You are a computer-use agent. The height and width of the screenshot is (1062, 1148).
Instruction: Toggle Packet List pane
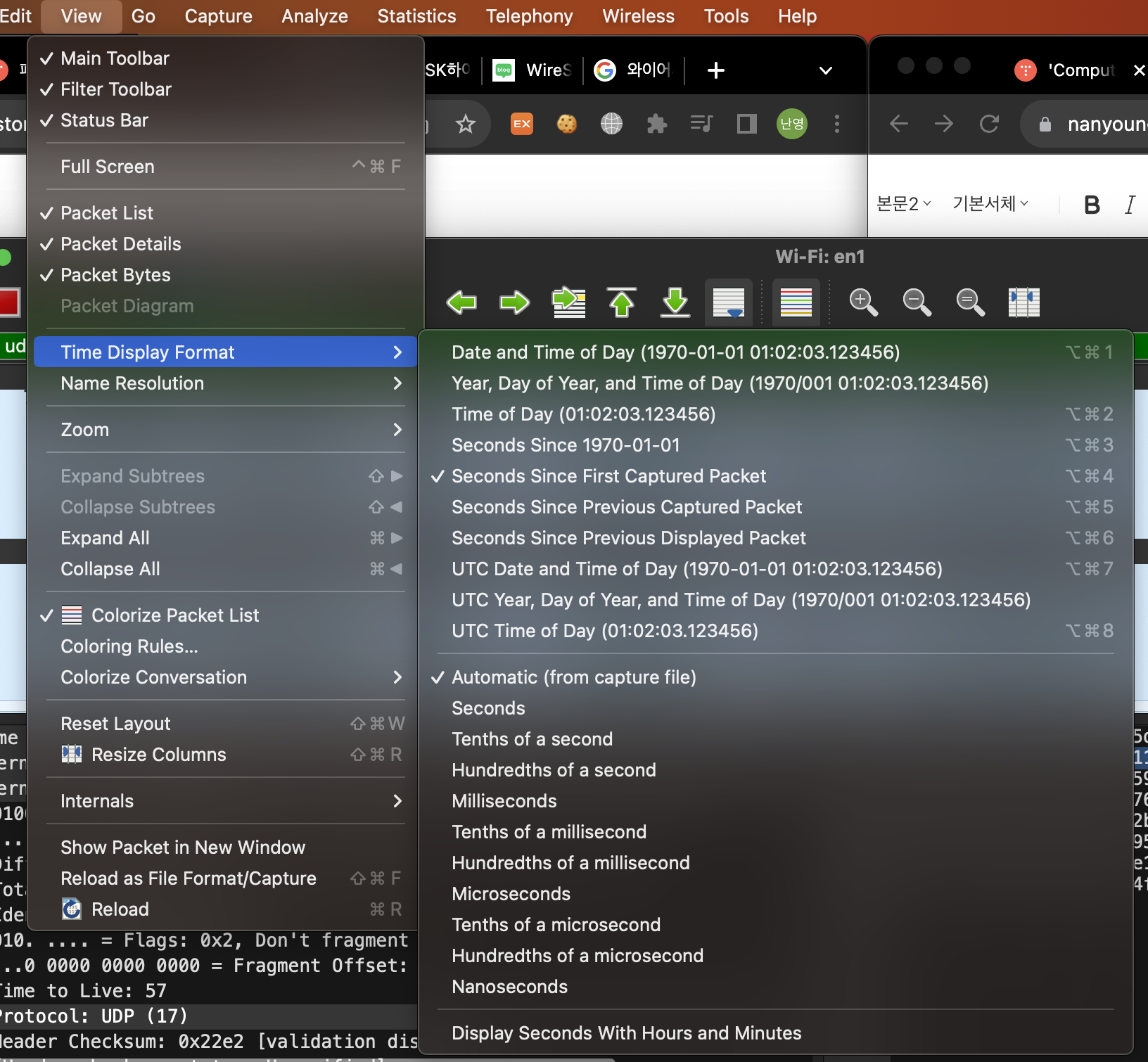tap(225, 213)
